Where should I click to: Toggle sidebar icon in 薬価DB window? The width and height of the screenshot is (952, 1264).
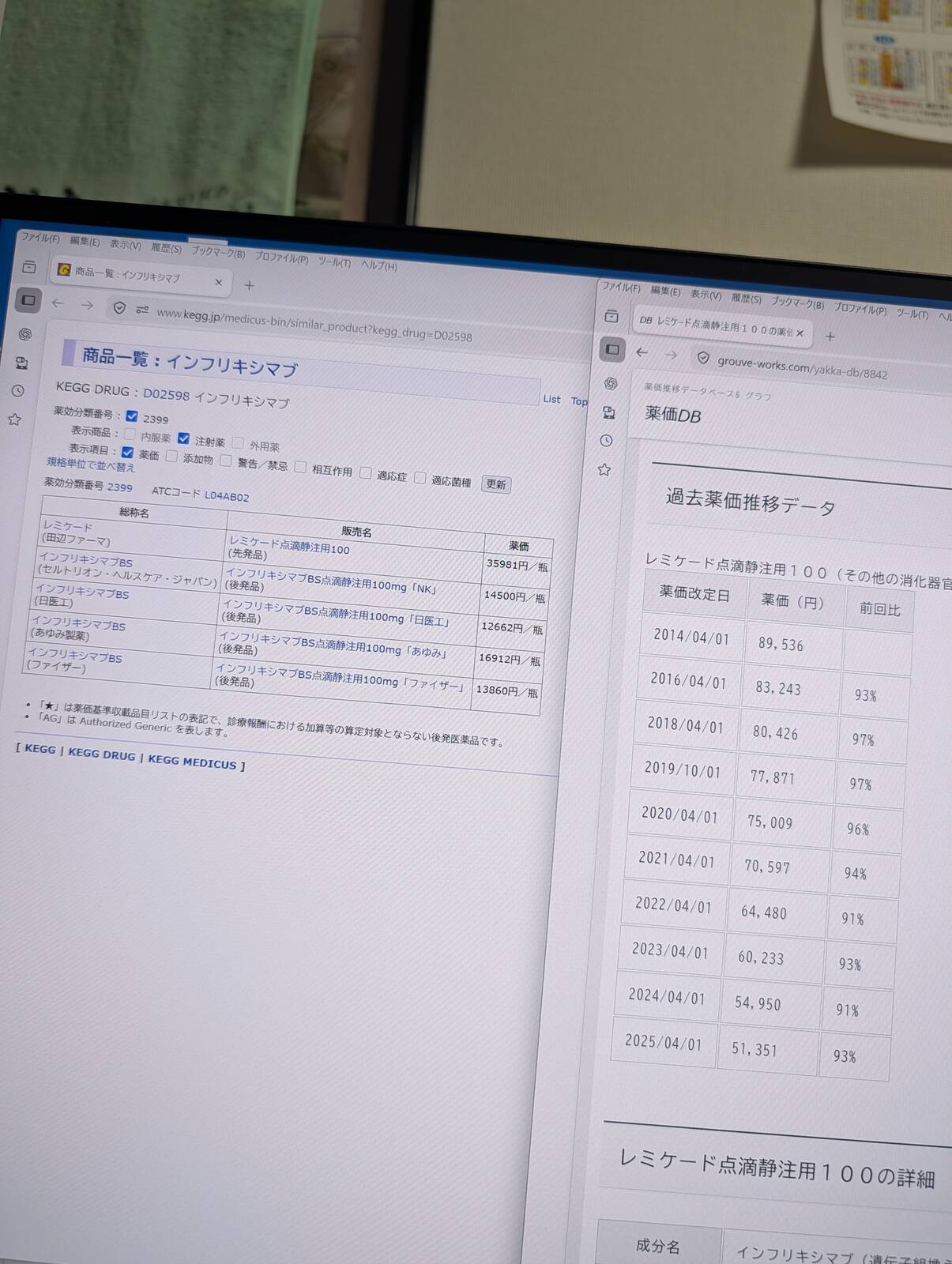click(612, 349)
